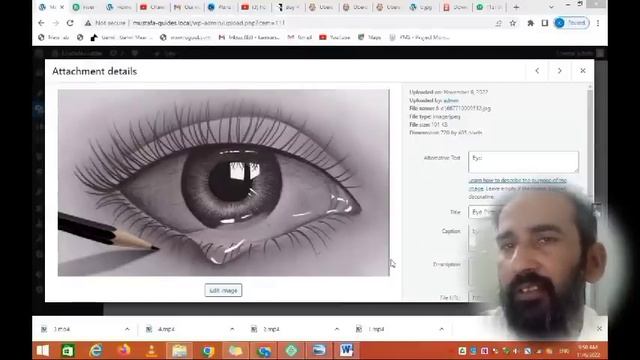Expand the 2.mp4 download options arrow
Image resolution: width=640 pixels, height=360 pixels.
337,329
